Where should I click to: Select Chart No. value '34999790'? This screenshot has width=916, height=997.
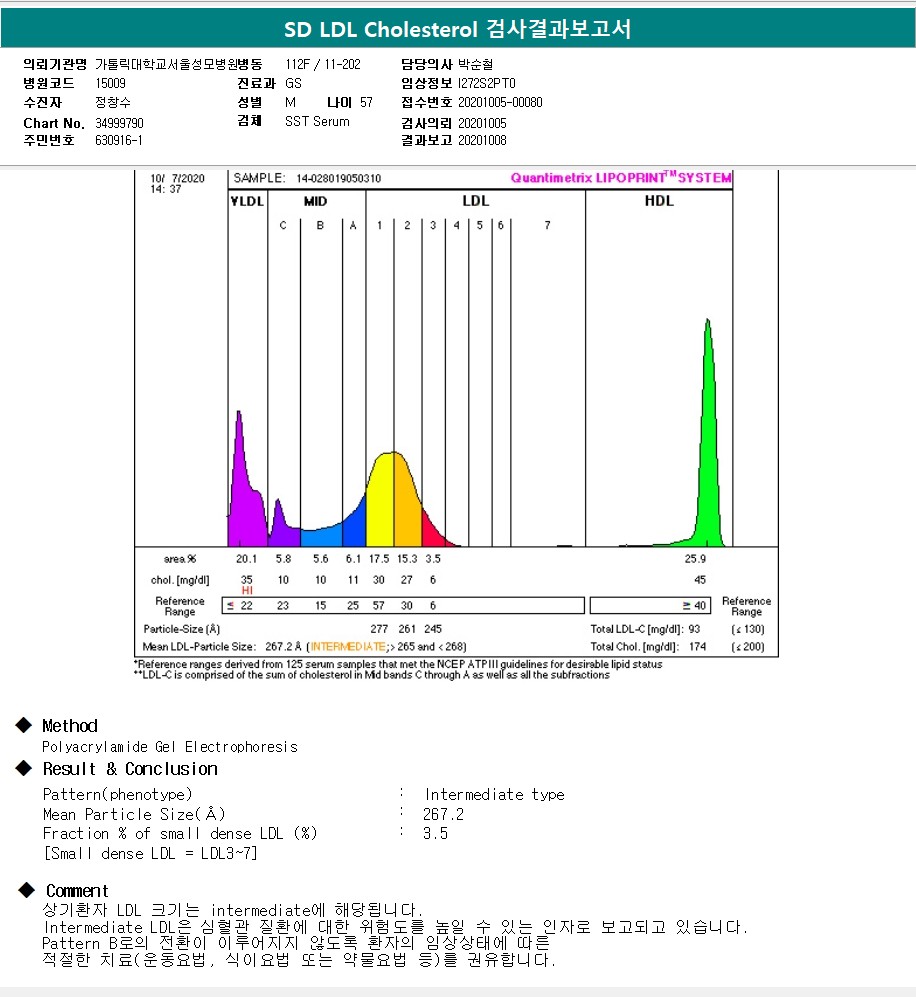click(120, 123)
